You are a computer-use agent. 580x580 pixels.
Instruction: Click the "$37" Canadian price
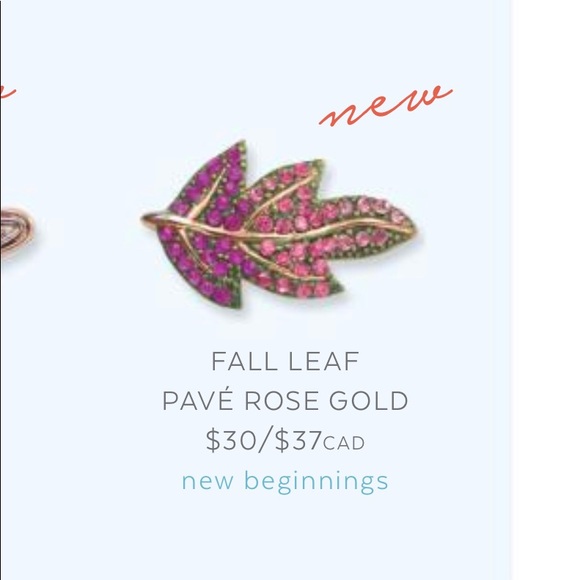(x=298, y=440)
